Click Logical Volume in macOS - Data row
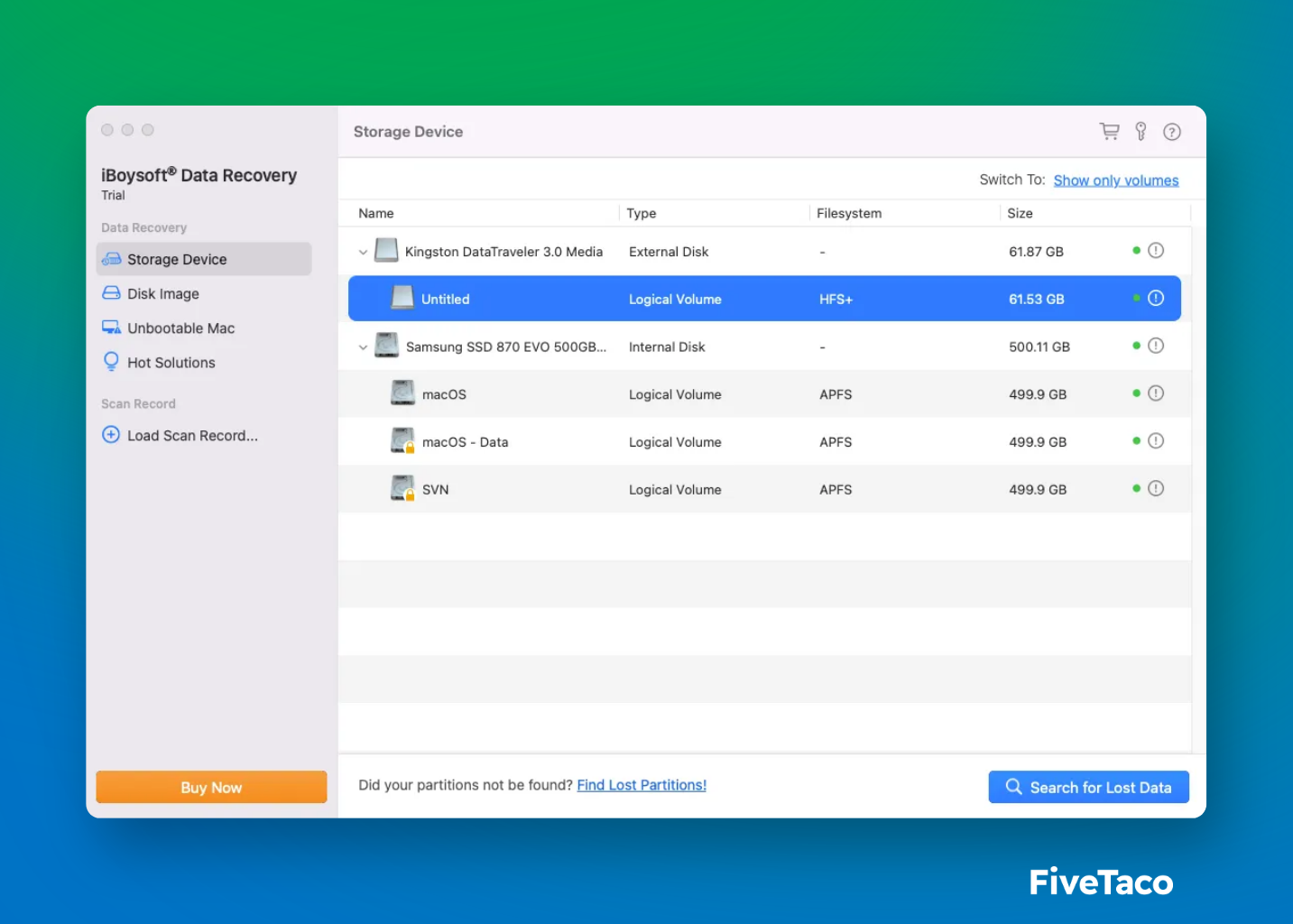Screen dimensions: 1293x924 tap(675, 442)
